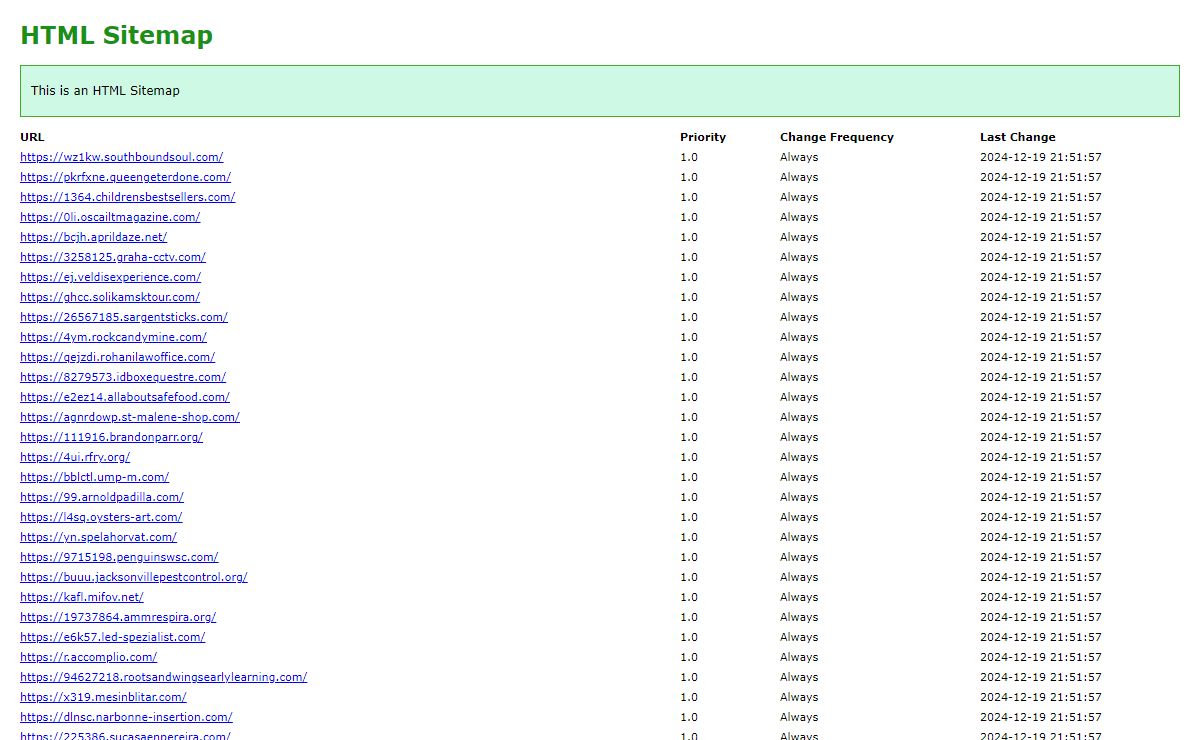Click the 'HTML Sitemap' page heading
Screen dimensions: 1200x740
pos(116,35)
